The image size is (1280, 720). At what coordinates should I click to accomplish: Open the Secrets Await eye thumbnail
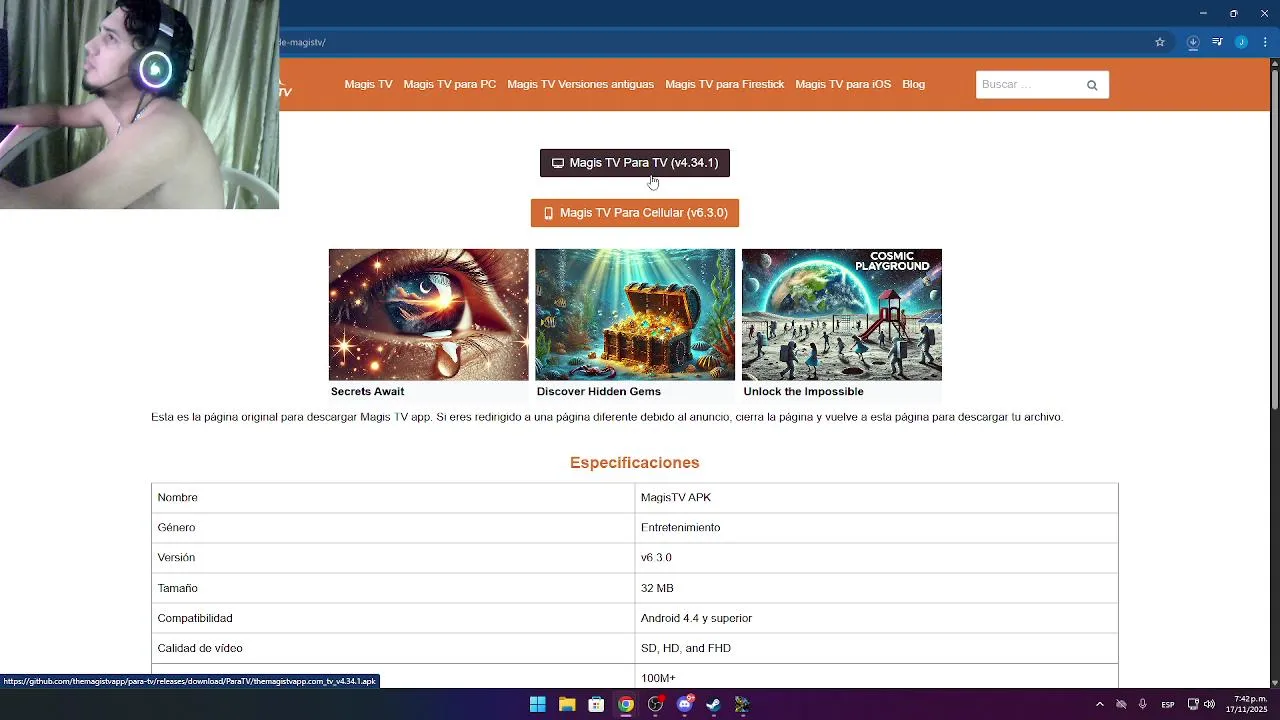[428, 314]
